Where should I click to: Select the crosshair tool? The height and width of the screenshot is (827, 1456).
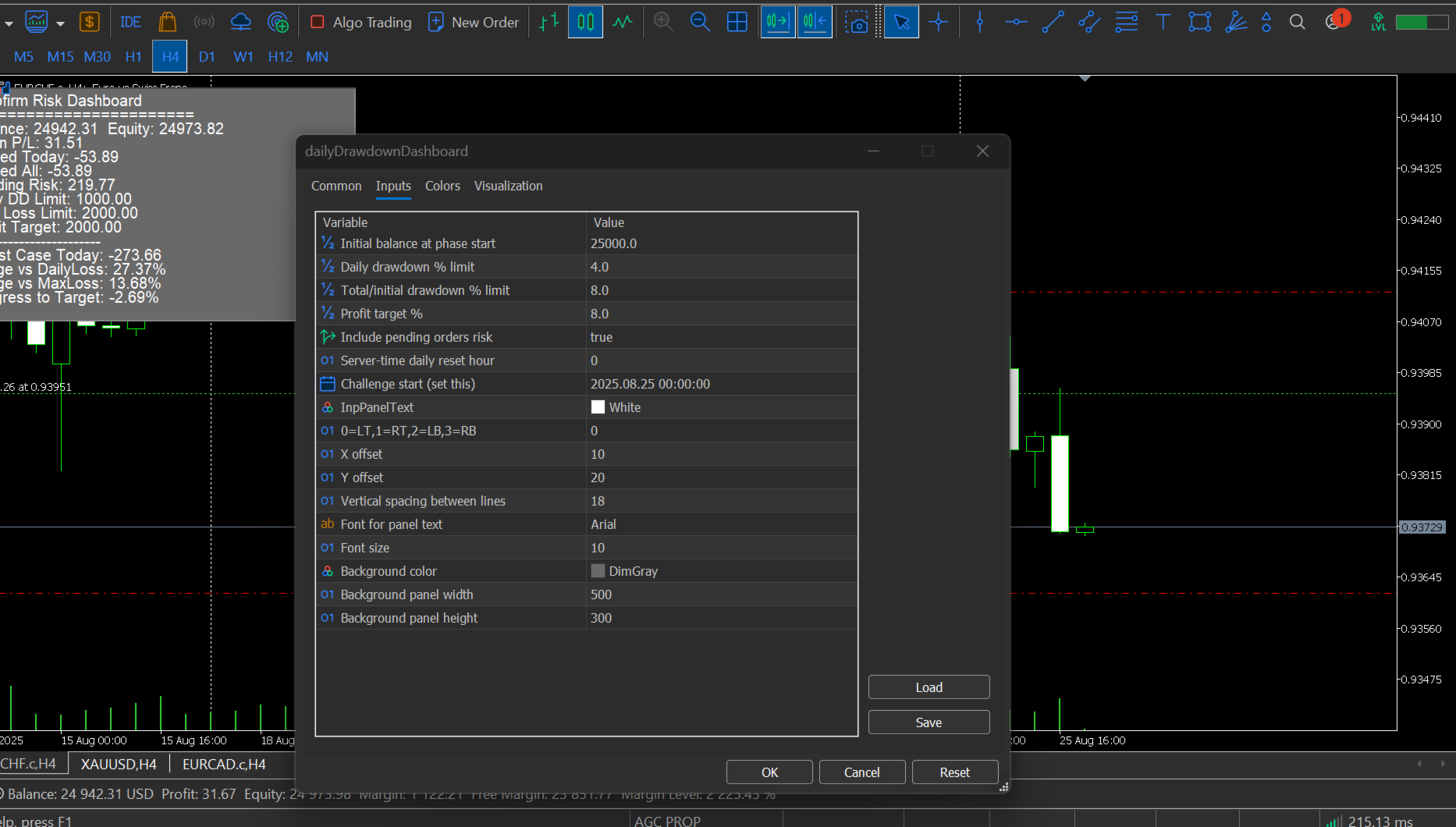[938, 22]
